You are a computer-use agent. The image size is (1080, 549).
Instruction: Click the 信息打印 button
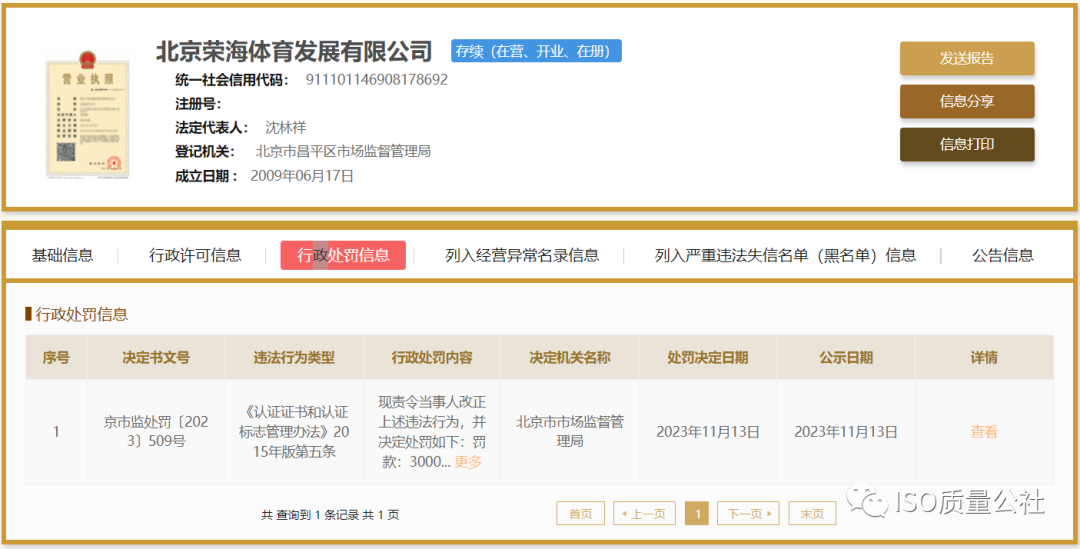coord(966,144)
